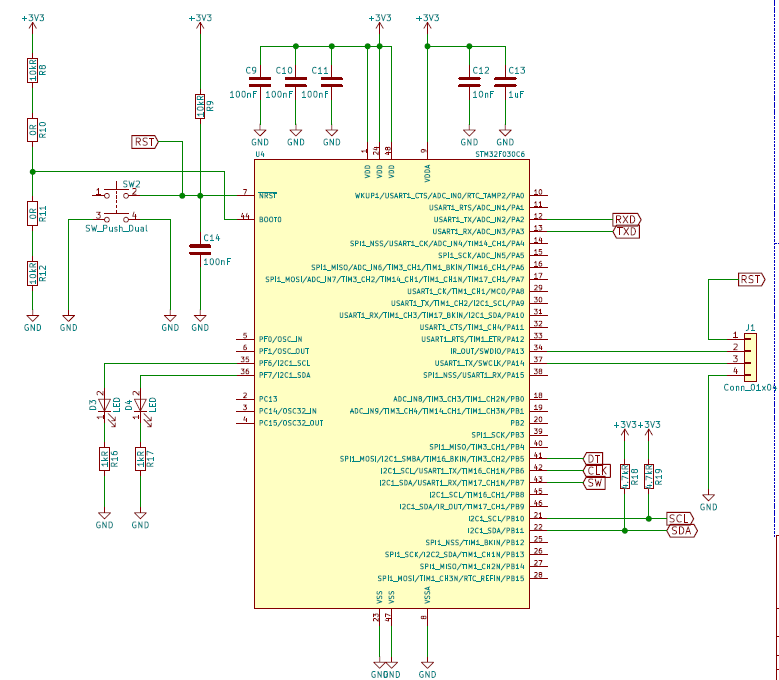Viewport: 779px width, 680px height.
Task: Click GND symbol under capacitor C9
Action: (260, 137)
